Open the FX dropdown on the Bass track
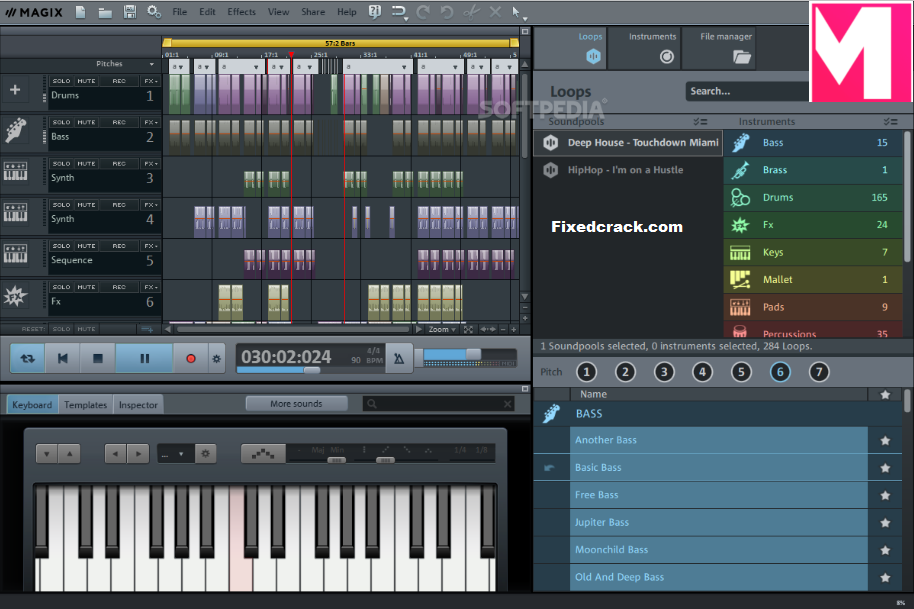The height and width of the screenshot is (609, 914). point(151,122)
